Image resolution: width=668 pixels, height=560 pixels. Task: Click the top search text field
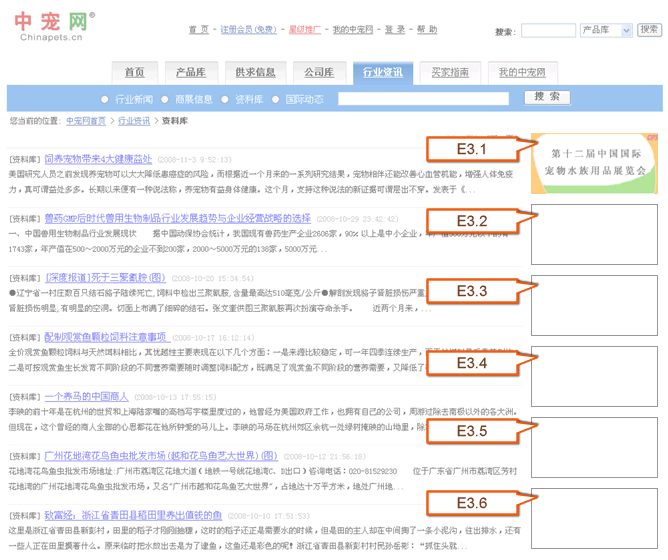pos(547,31)
